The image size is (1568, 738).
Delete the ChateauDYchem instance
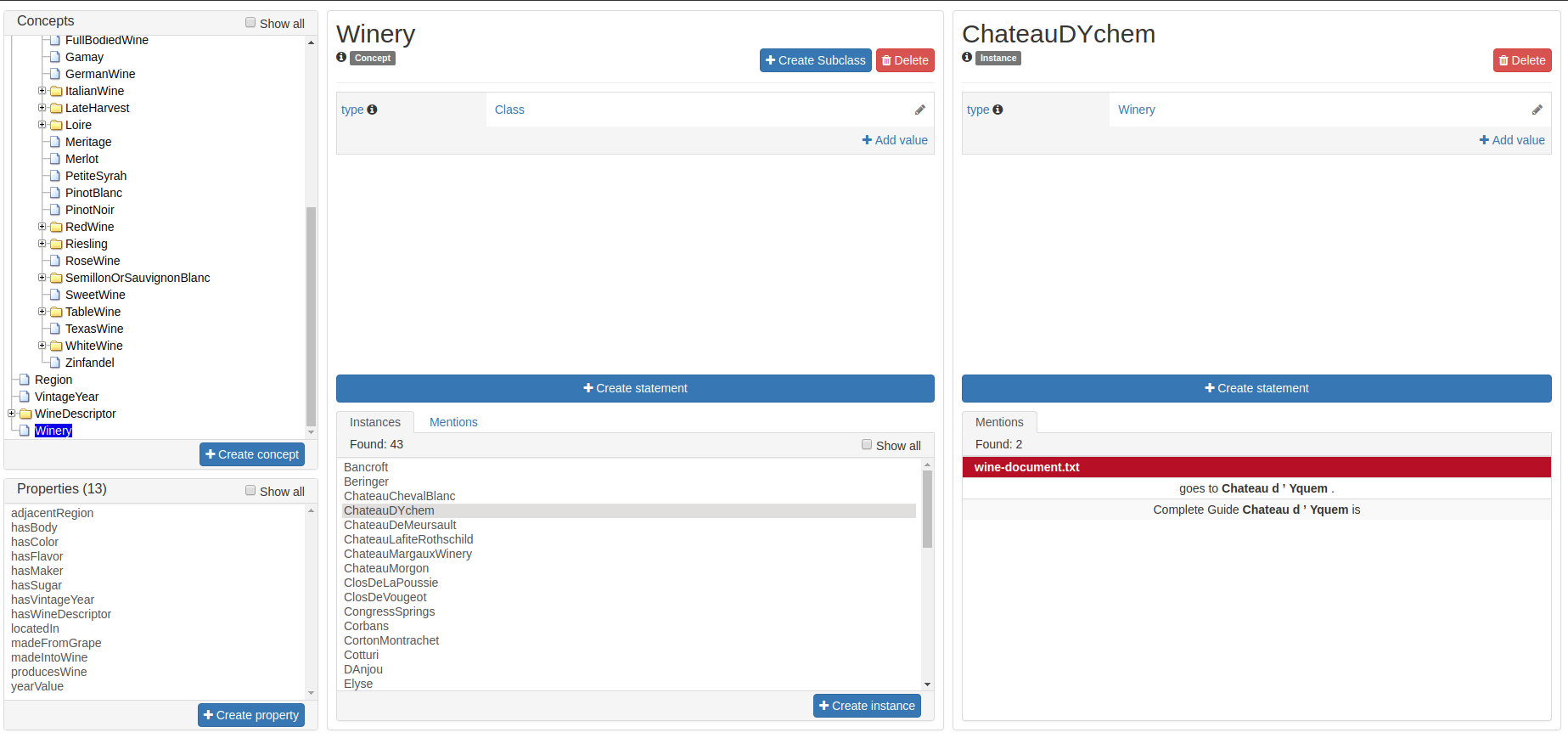[1521, 60]
